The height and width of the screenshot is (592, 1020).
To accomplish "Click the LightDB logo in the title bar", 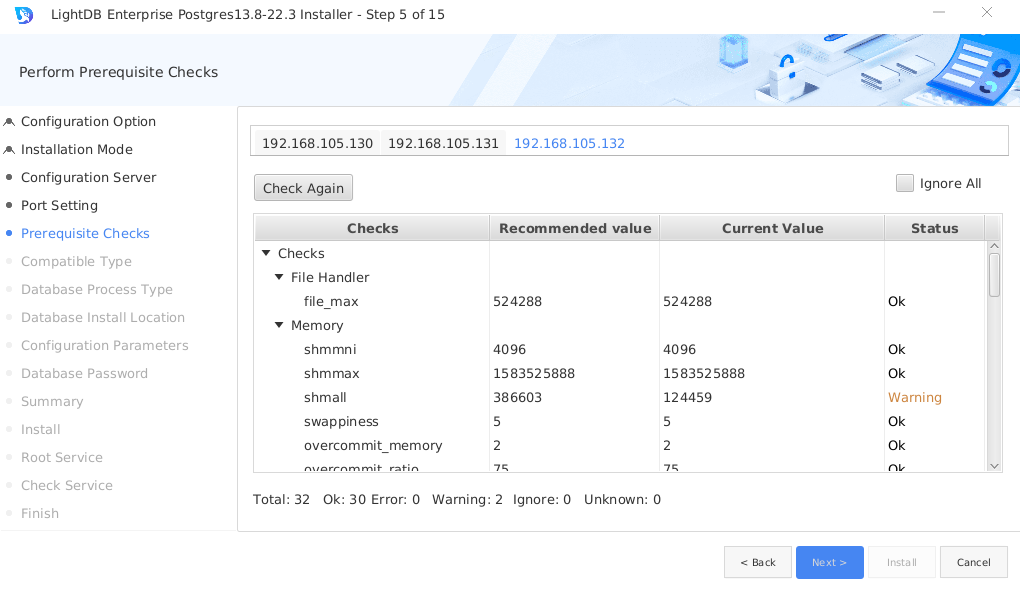I will click(x=22, y=14).
